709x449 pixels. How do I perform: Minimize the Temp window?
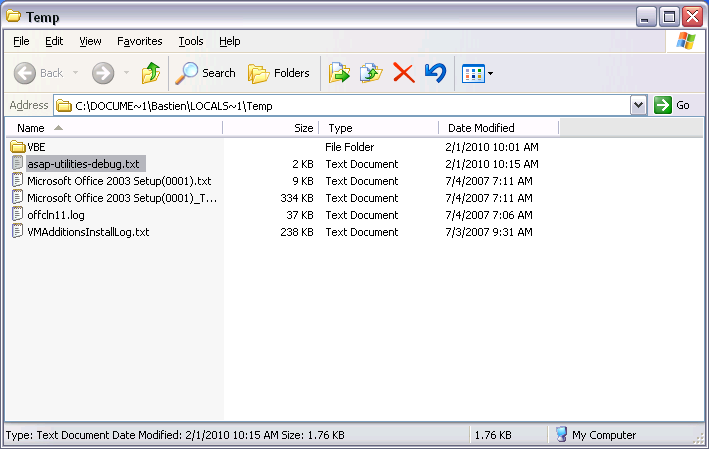coord(646,17)
